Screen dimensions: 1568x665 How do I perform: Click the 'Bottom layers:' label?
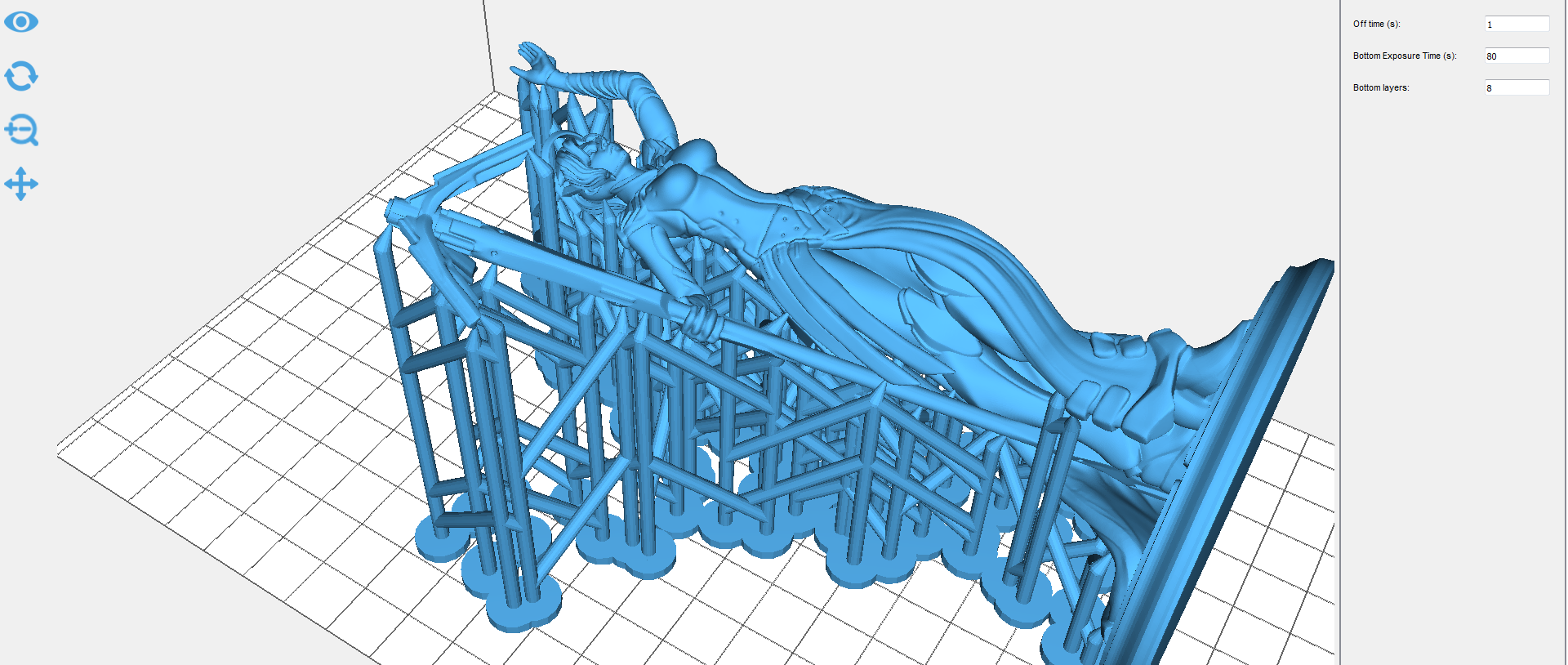point(1381,87)
